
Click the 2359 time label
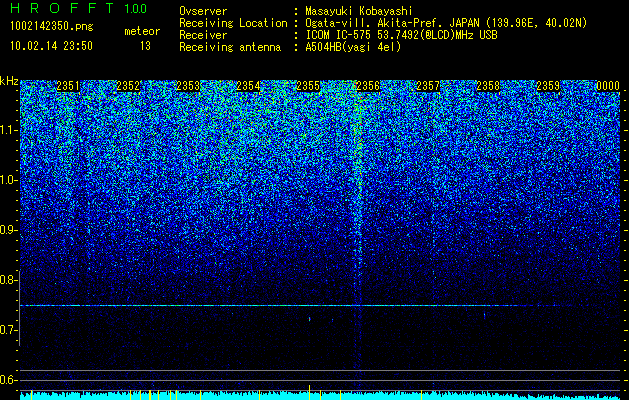click(548, 86)
